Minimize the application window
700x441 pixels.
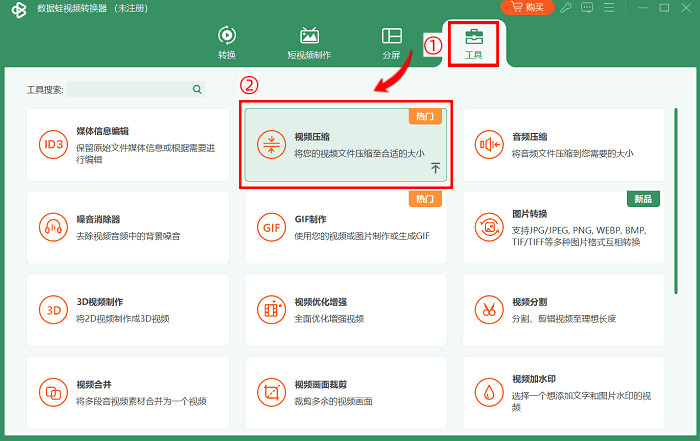tap(643, 8)
